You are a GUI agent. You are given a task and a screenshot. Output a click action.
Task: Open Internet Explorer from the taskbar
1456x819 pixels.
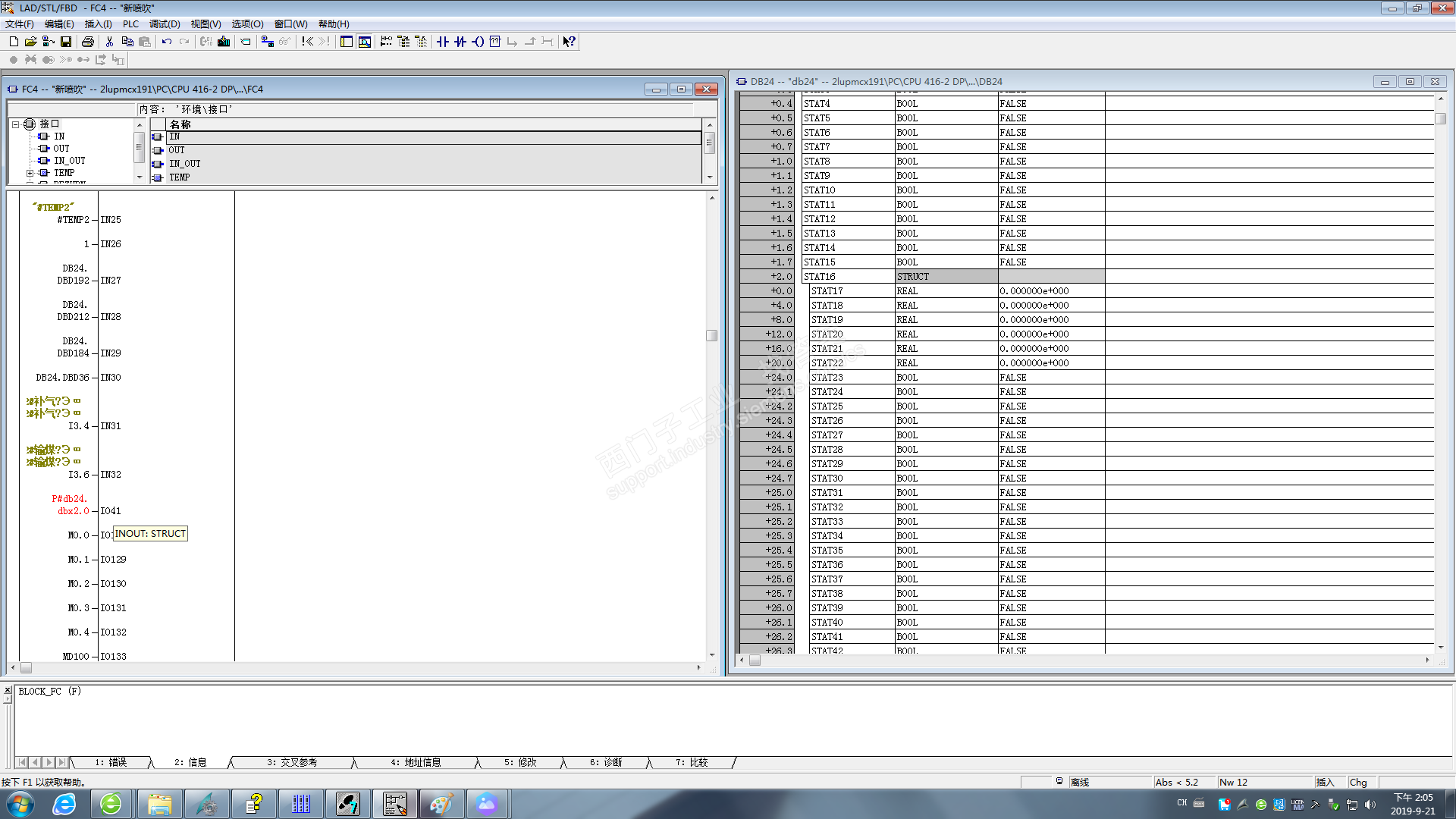64,804
